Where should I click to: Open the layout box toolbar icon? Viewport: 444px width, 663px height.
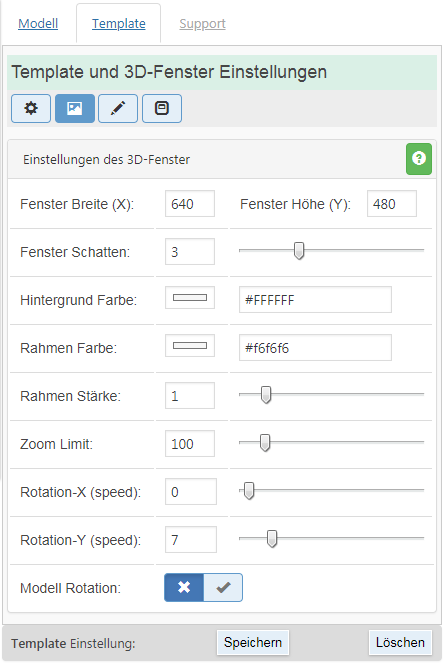click(x=162, y=109)
